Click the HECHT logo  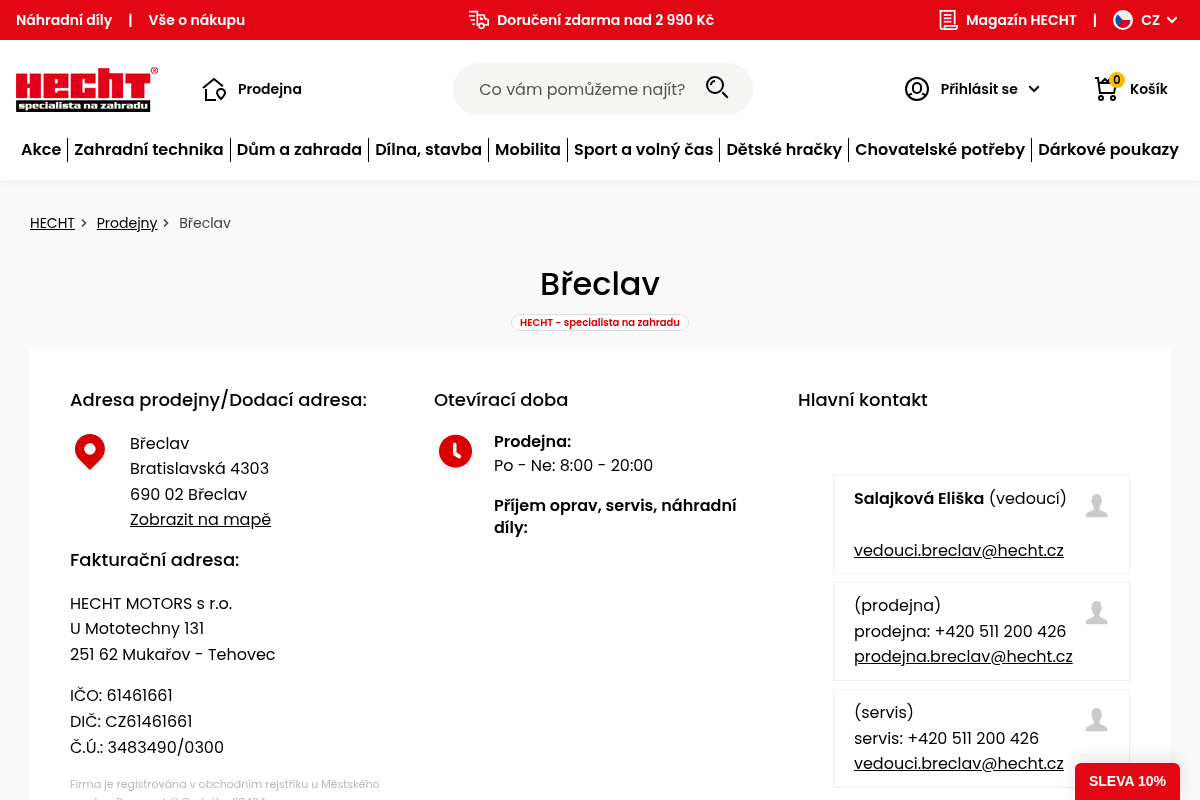coord(87,89)
